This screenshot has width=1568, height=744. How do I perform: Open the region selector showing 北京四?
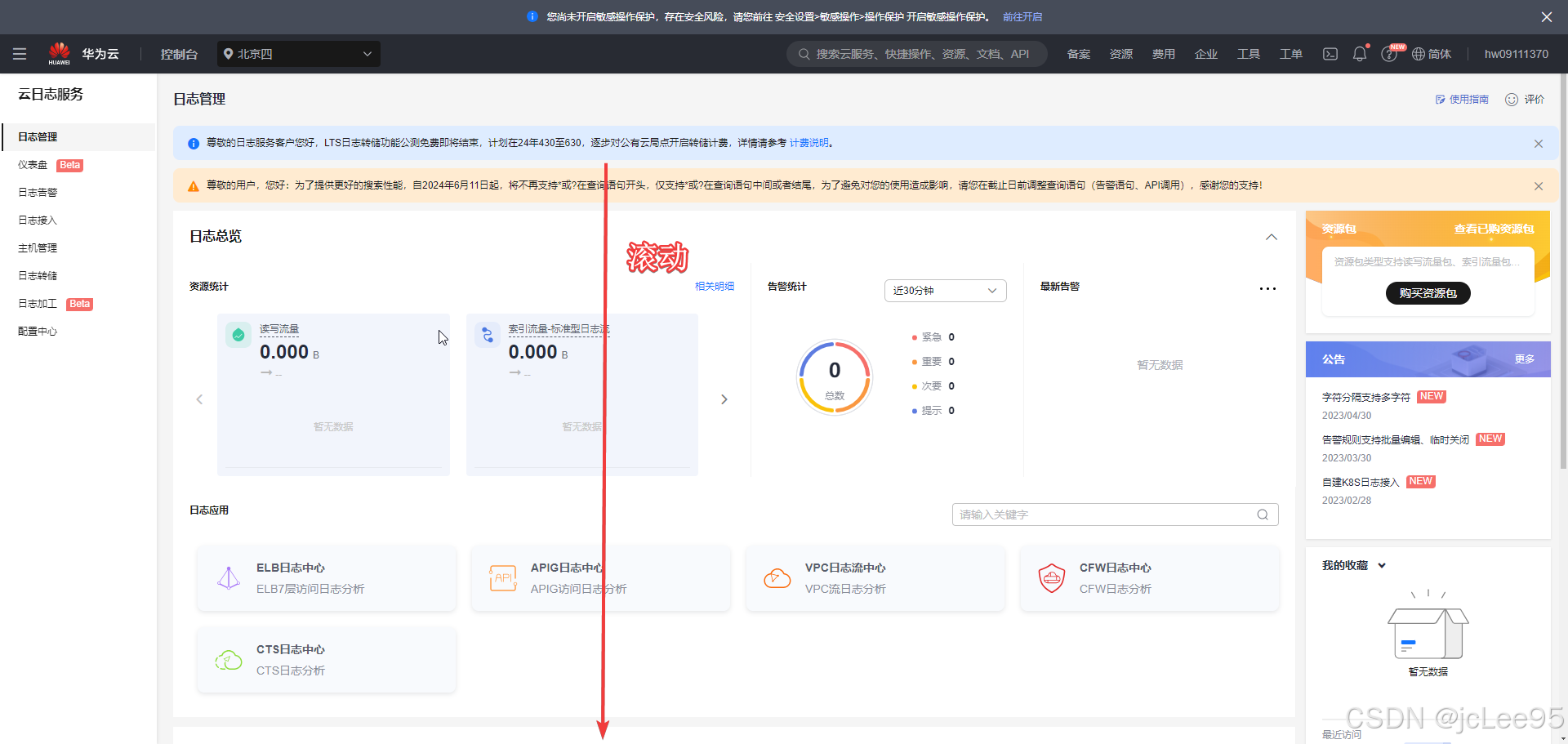click(299, 54)
